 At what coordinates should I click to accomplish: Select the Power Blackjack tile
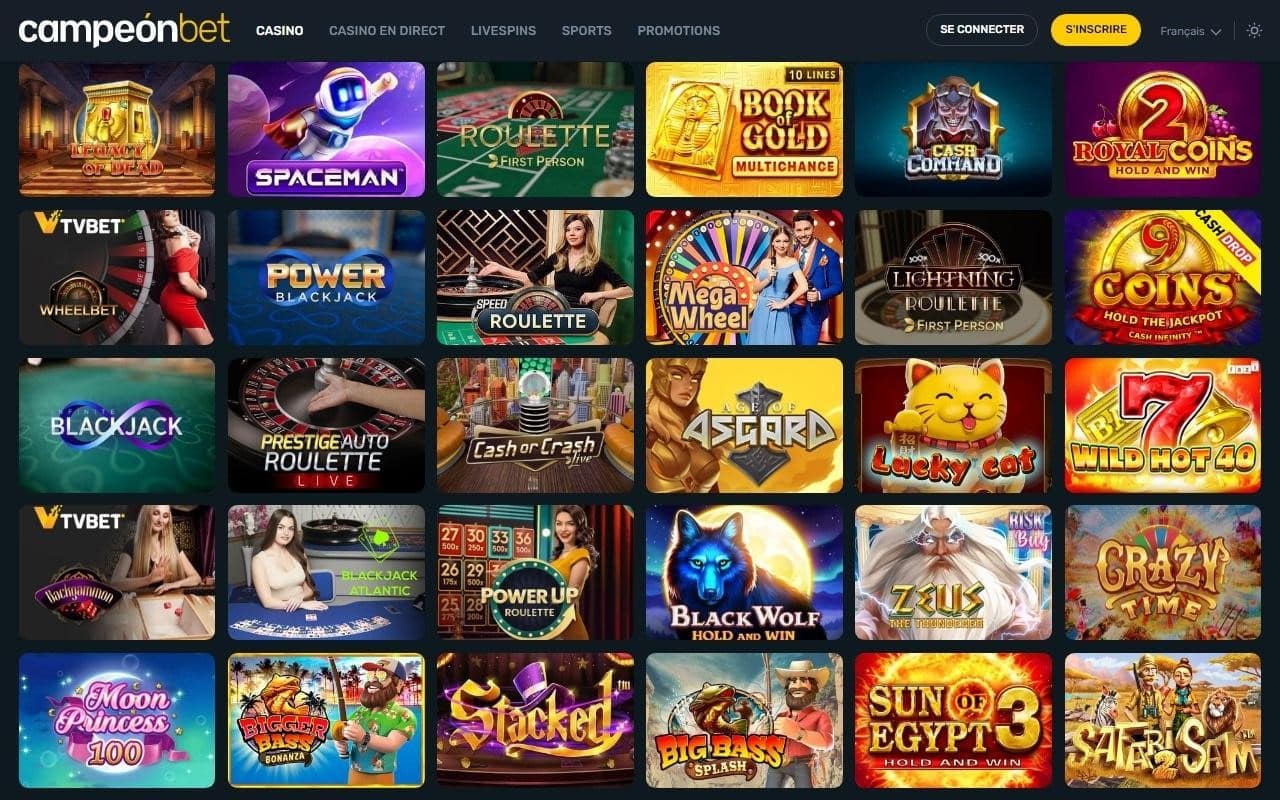(326, 277)
